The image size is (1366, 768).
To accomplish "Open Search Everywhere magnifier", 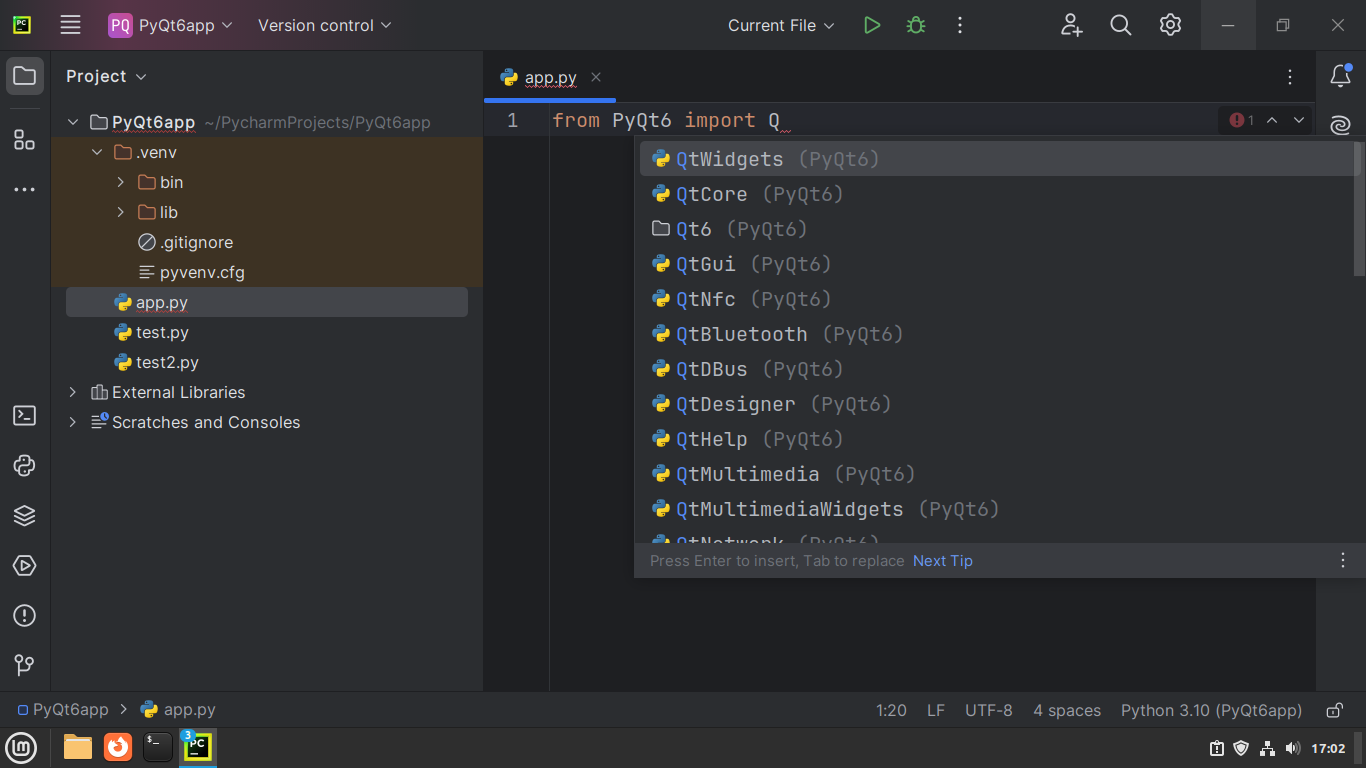I will 1121,25.
